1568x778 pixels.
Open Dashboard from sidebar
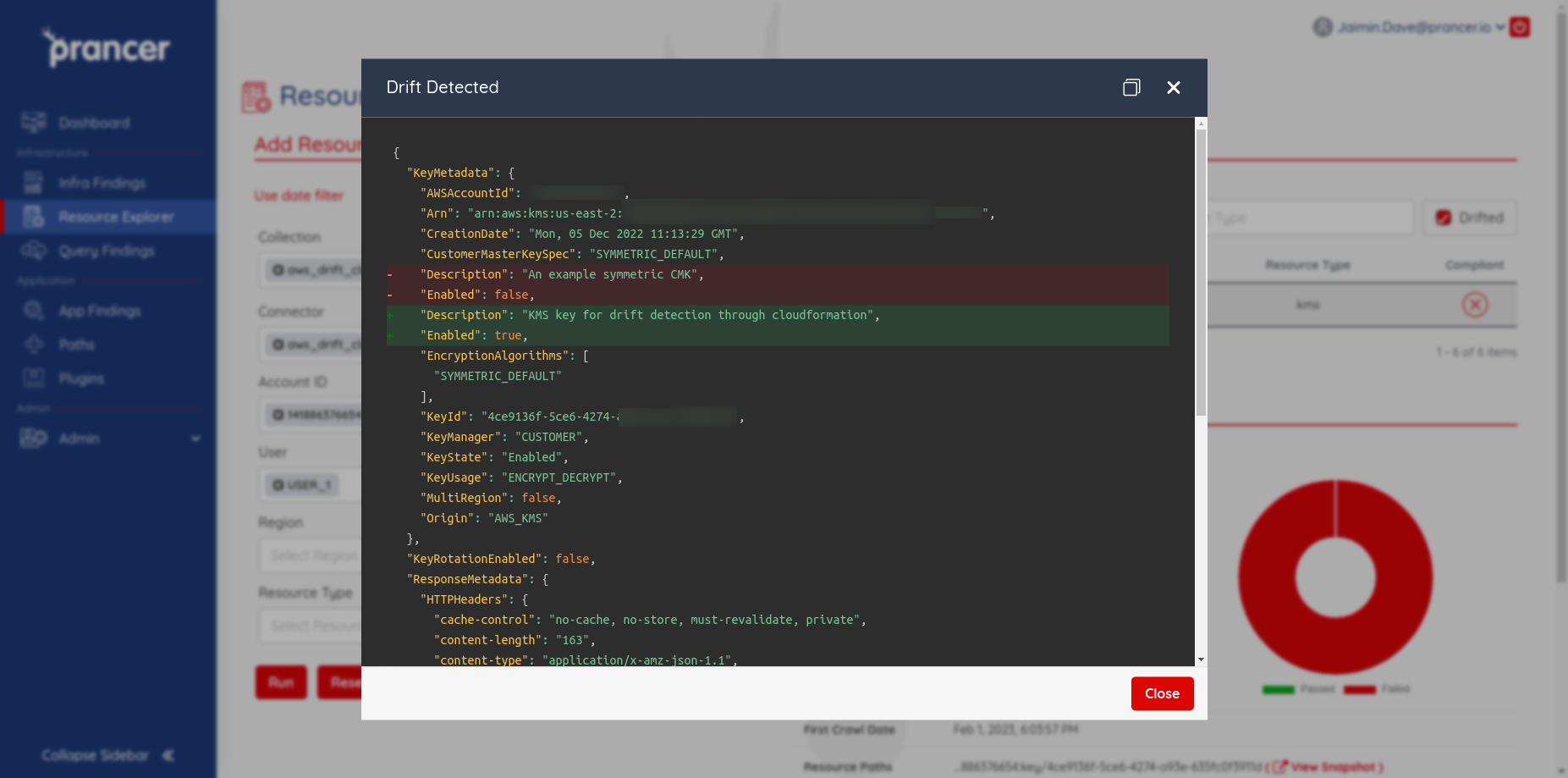tap(94, 123)
